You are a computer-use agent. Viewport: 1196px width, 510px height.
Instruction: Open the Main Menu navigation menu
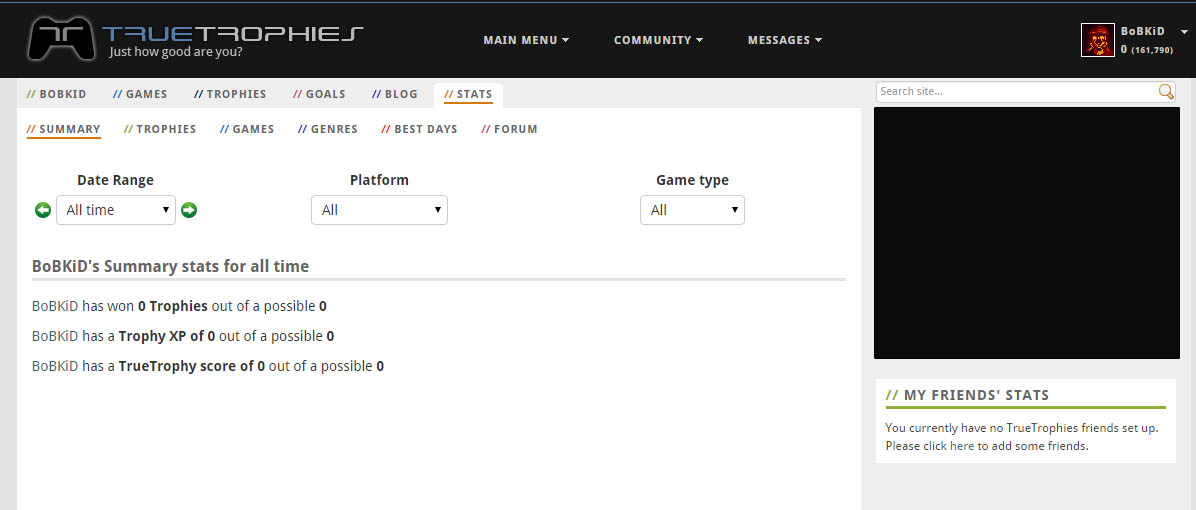tap(526, 40)
